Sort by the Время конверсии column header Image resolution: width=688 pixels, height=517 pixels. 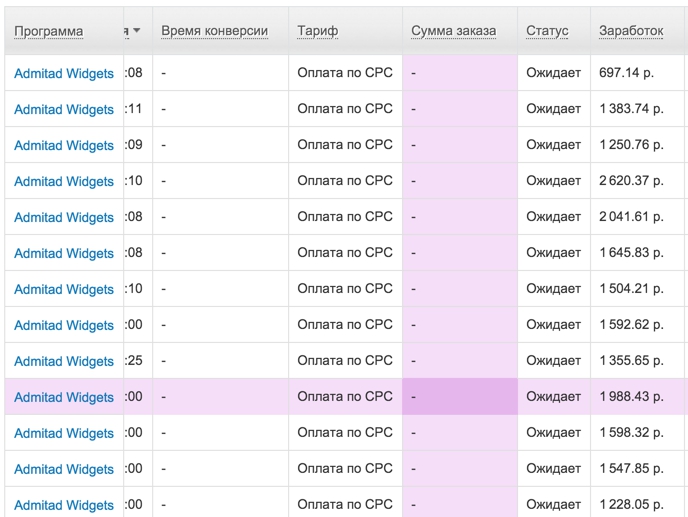click(x=214, y=31)
